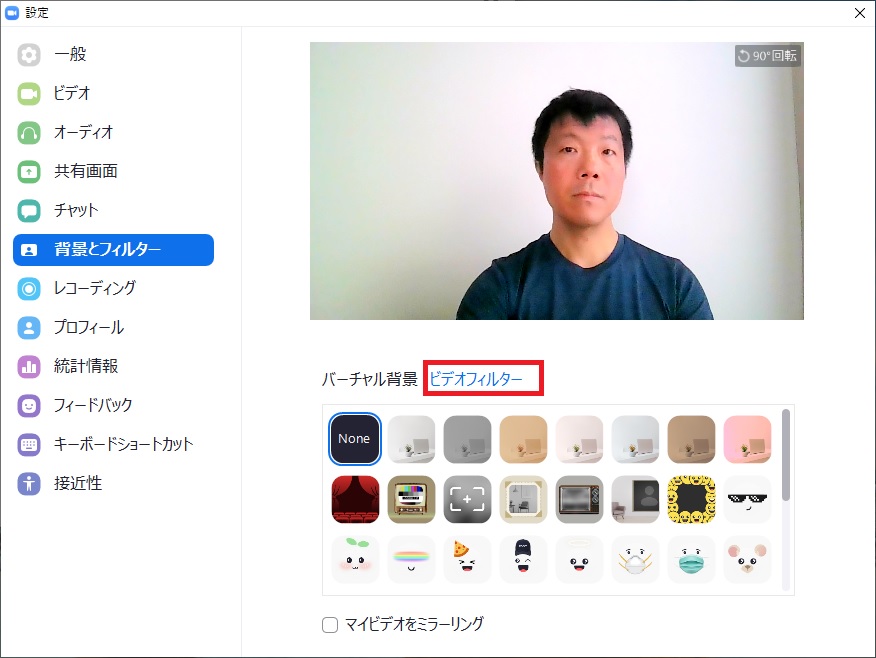Screen dimensions: 876x658
Task: Choose the yellow emoji border filter
Action: [x=691, y=499]
